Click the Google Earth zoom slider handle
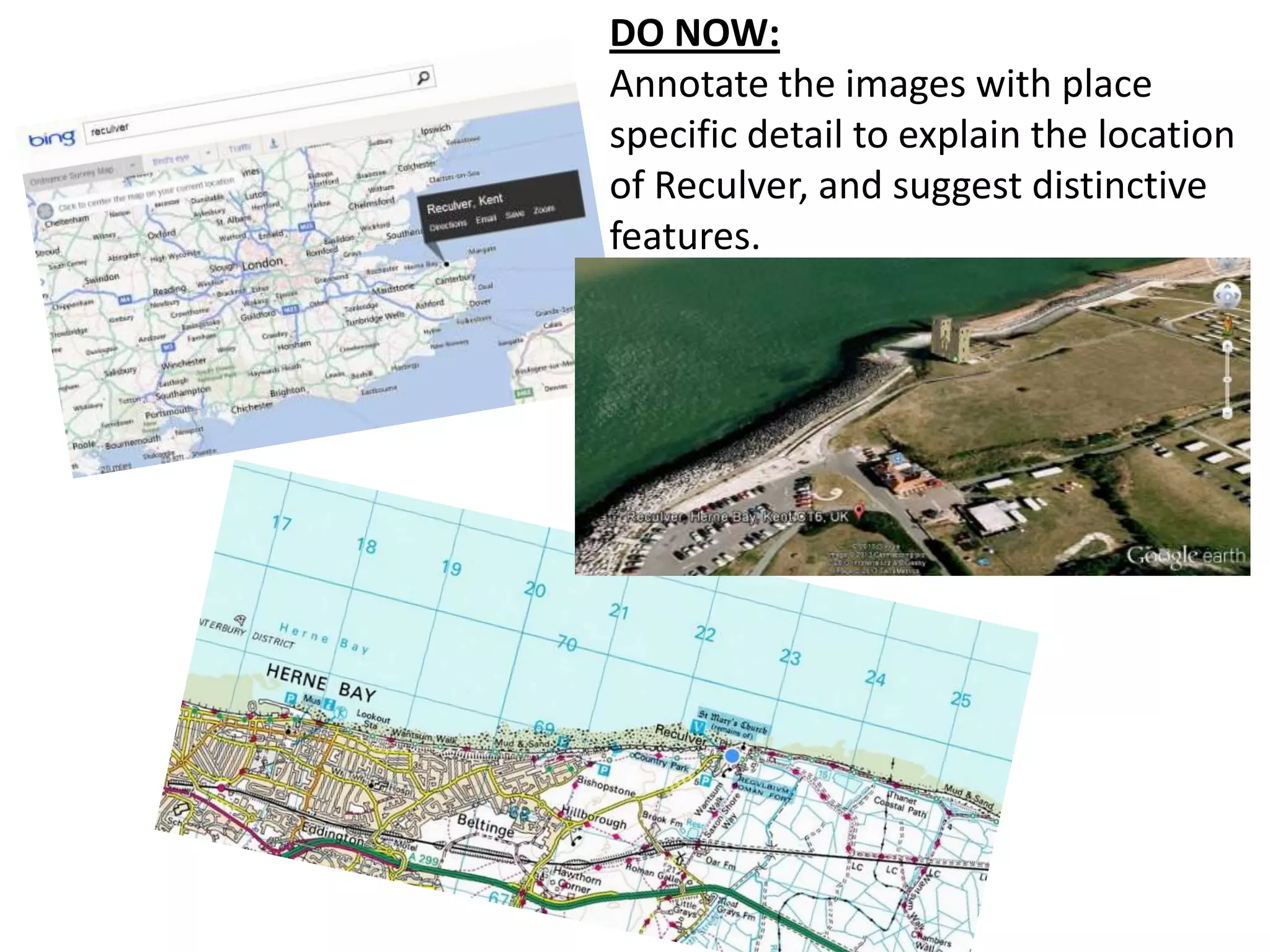This screenshot has height=952, width=1270. 1227,379
